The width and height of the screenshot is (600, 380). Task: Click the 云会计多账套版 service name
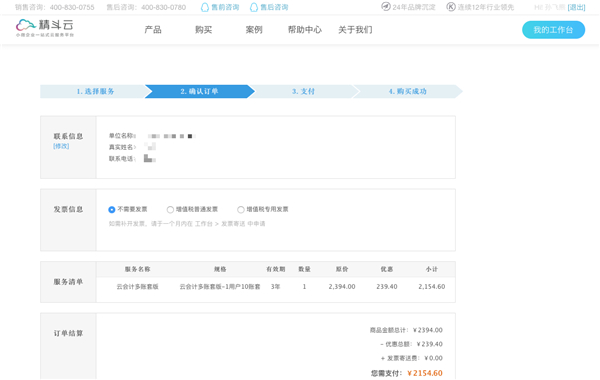click(137, 287)
